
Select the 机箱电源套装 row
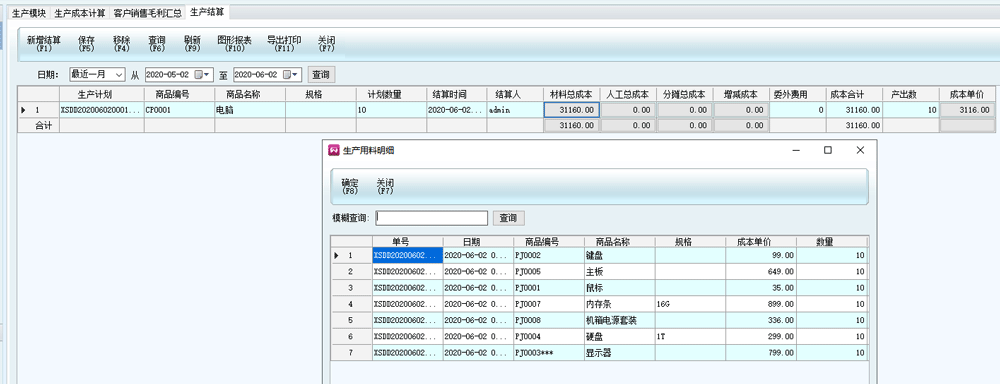[599, 320]
